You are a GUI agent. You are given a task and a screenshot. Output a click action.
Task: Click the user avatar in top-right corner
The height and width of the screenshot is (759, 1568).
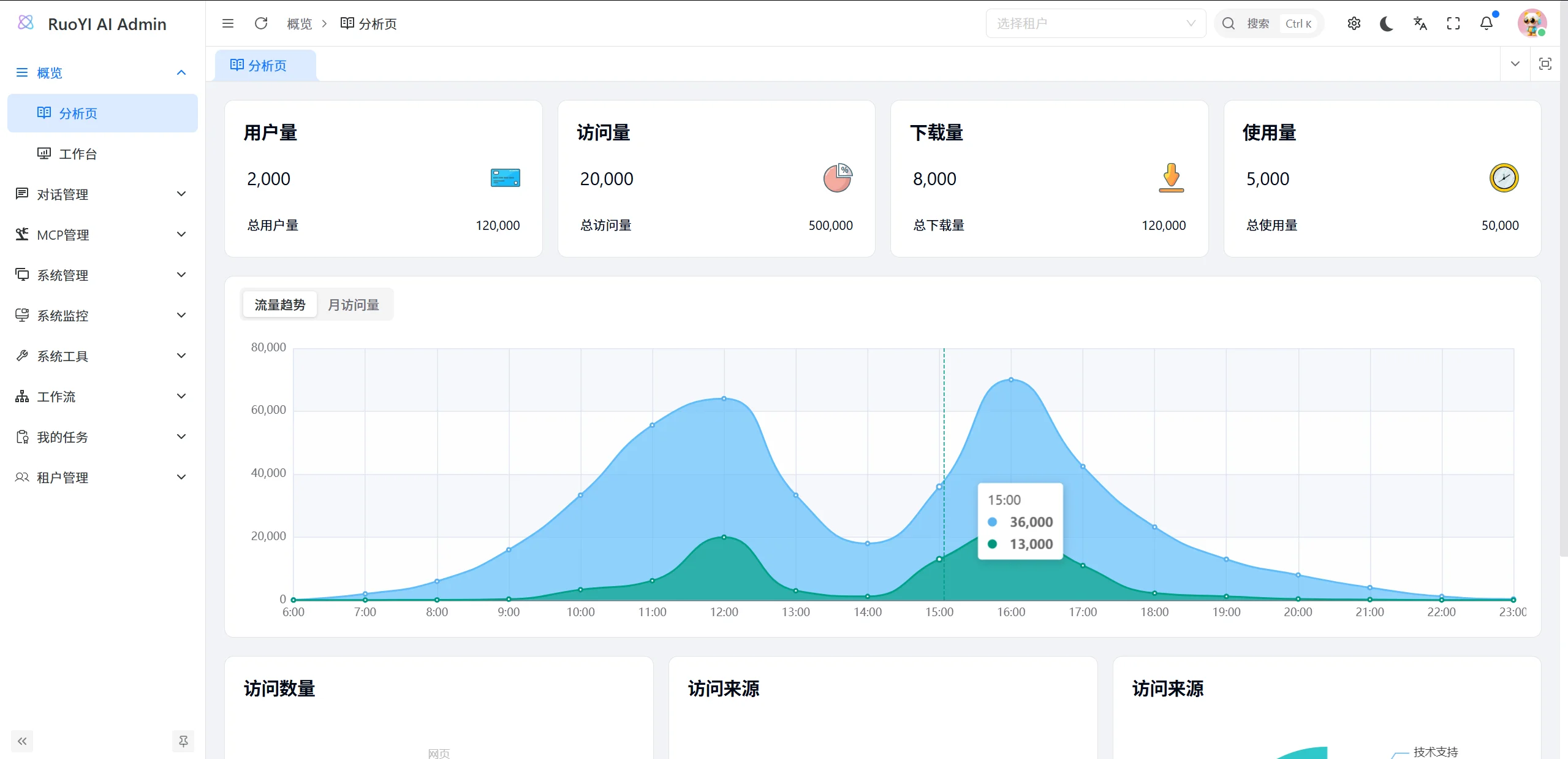[1532, 23]
